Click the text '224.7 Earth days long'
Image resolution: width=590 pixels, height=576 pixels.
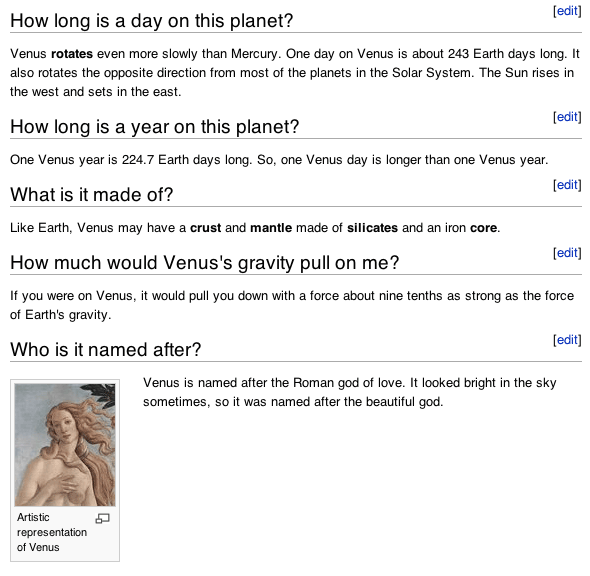point(186,160)
